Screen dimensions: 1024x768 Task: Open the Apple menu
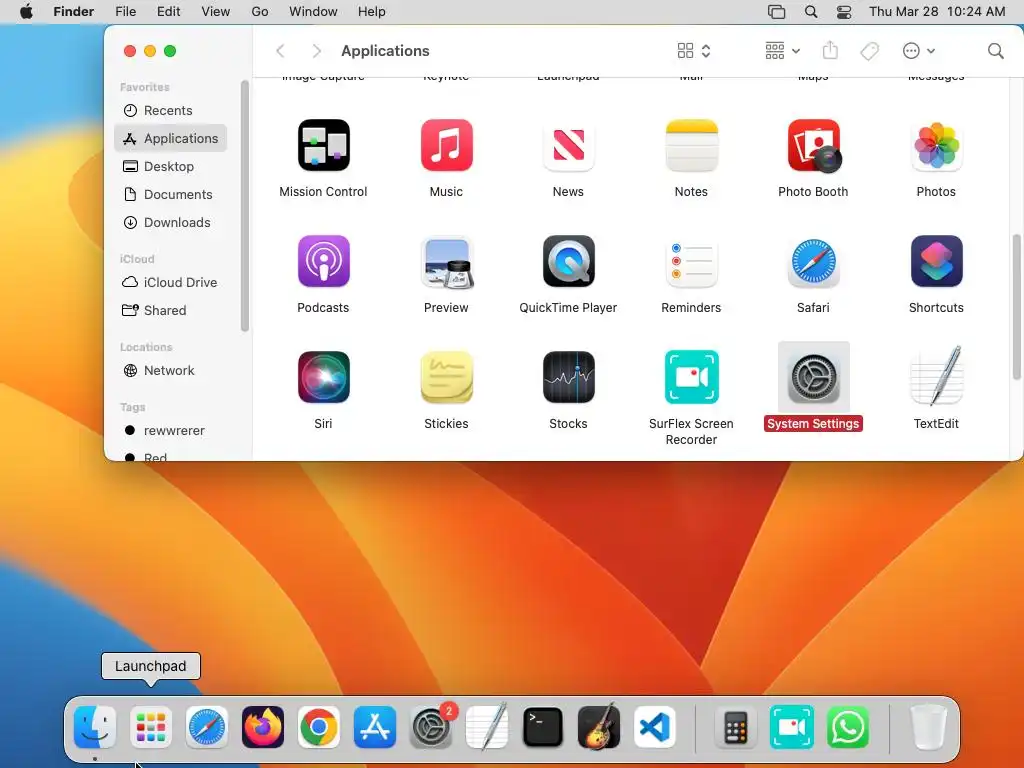27,11
